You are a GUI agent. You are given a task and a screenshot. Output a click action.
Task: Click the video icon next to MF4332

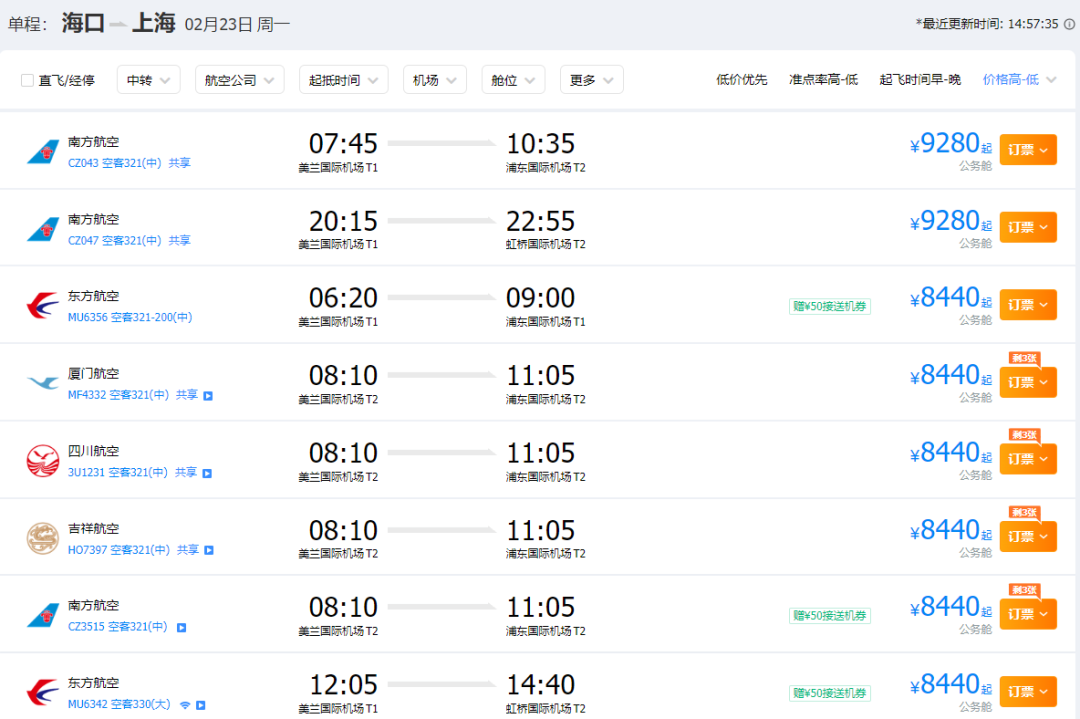tap(208, 395)
